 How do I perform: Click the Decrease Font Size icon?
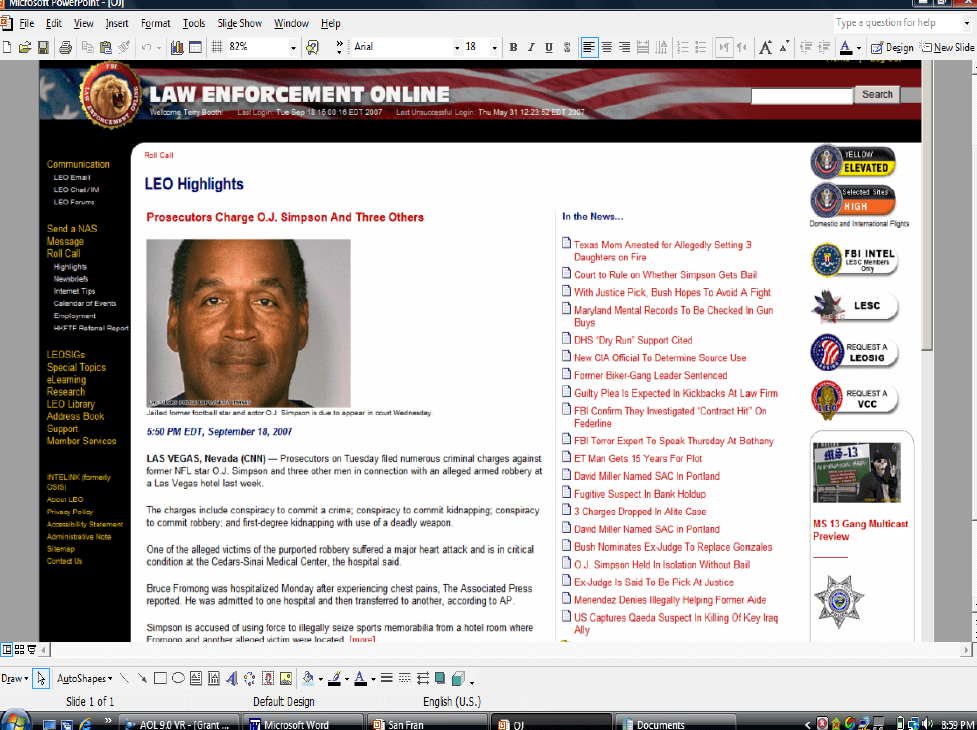point(784,45)
